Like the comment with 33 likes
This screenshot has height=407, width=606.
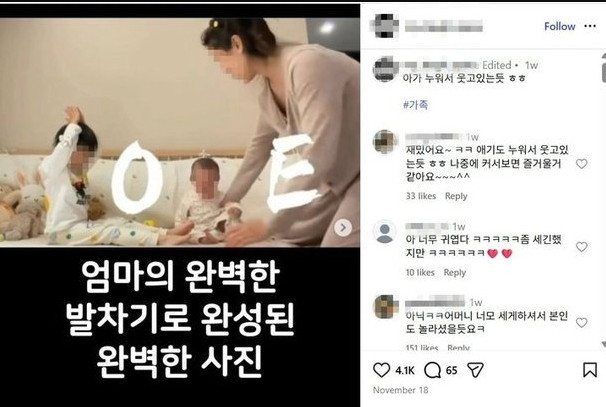coord(582,163)
